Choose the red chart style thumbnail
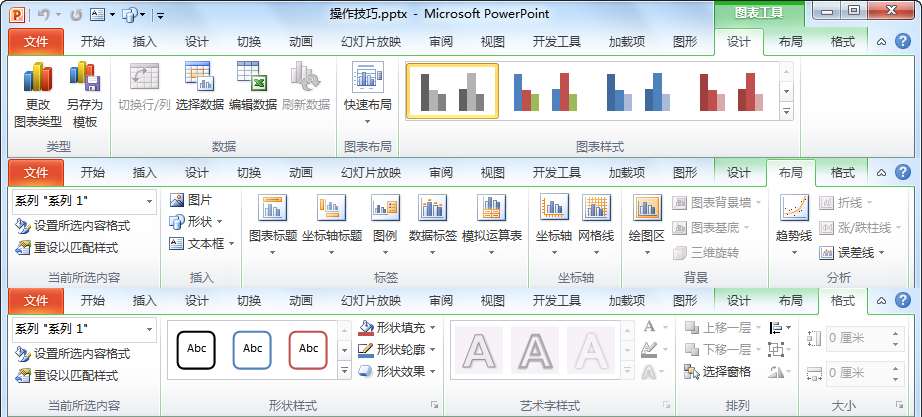 (731, 91)
